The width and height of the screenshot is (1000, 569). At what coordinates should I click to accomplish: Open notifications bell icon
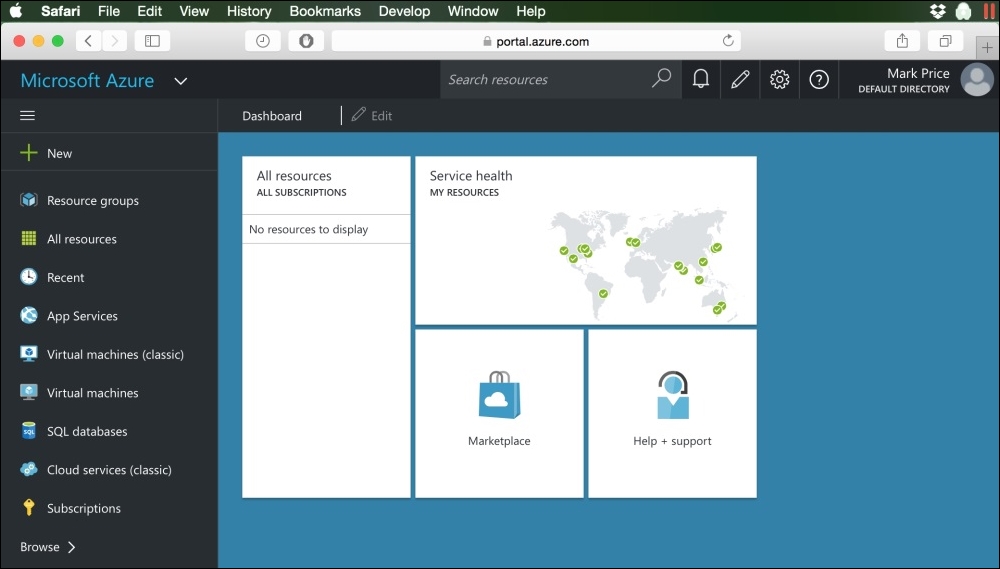(701, 79)
